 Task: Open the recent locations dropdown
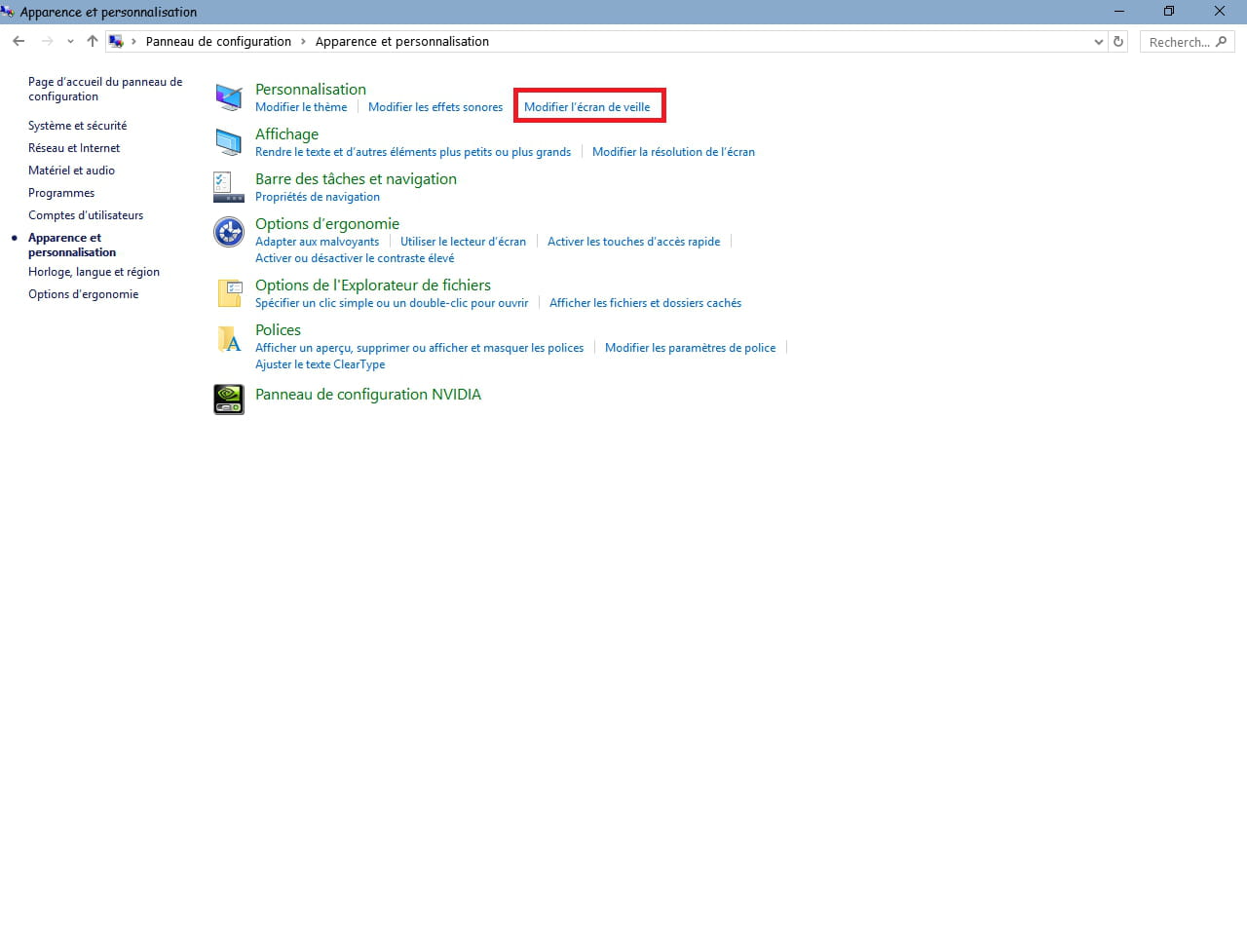[x=70, y=41]
